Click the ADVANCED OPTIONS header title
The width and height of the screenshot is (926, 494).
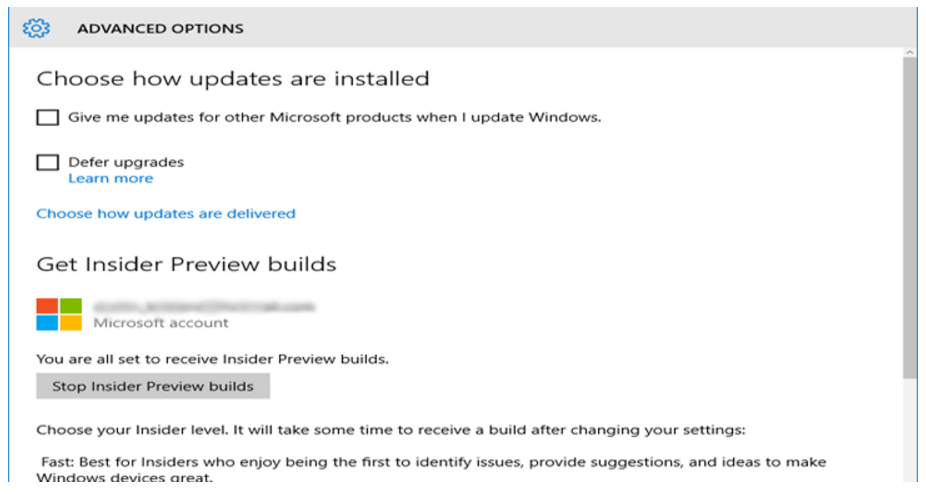point(160,28)
